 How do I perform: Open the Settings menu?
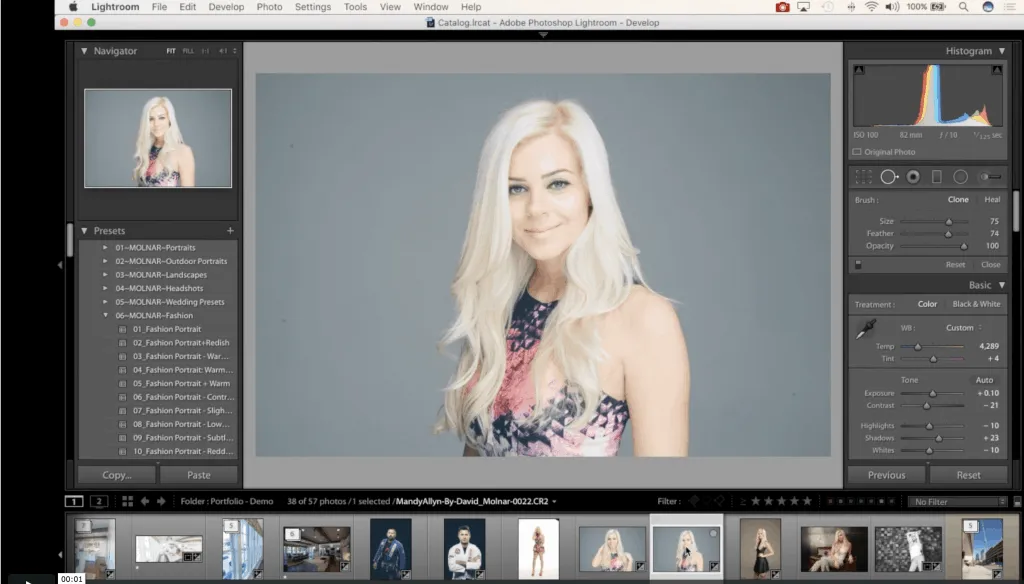[x=313, y=7]
